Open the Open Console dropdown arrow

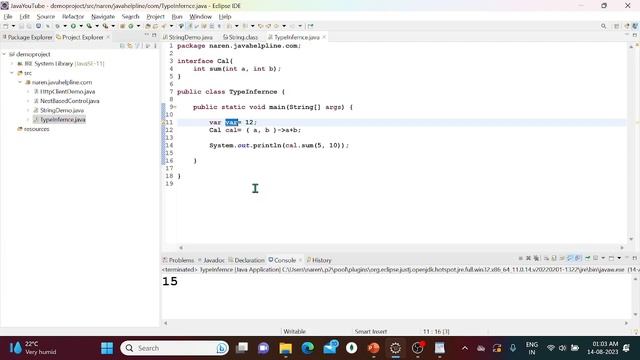(619, 258)
